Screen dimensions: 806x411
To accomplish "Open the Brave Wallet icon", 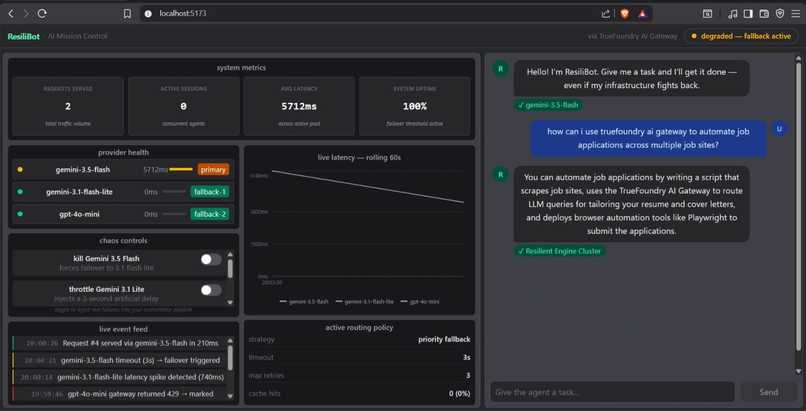I will [764, 14].
